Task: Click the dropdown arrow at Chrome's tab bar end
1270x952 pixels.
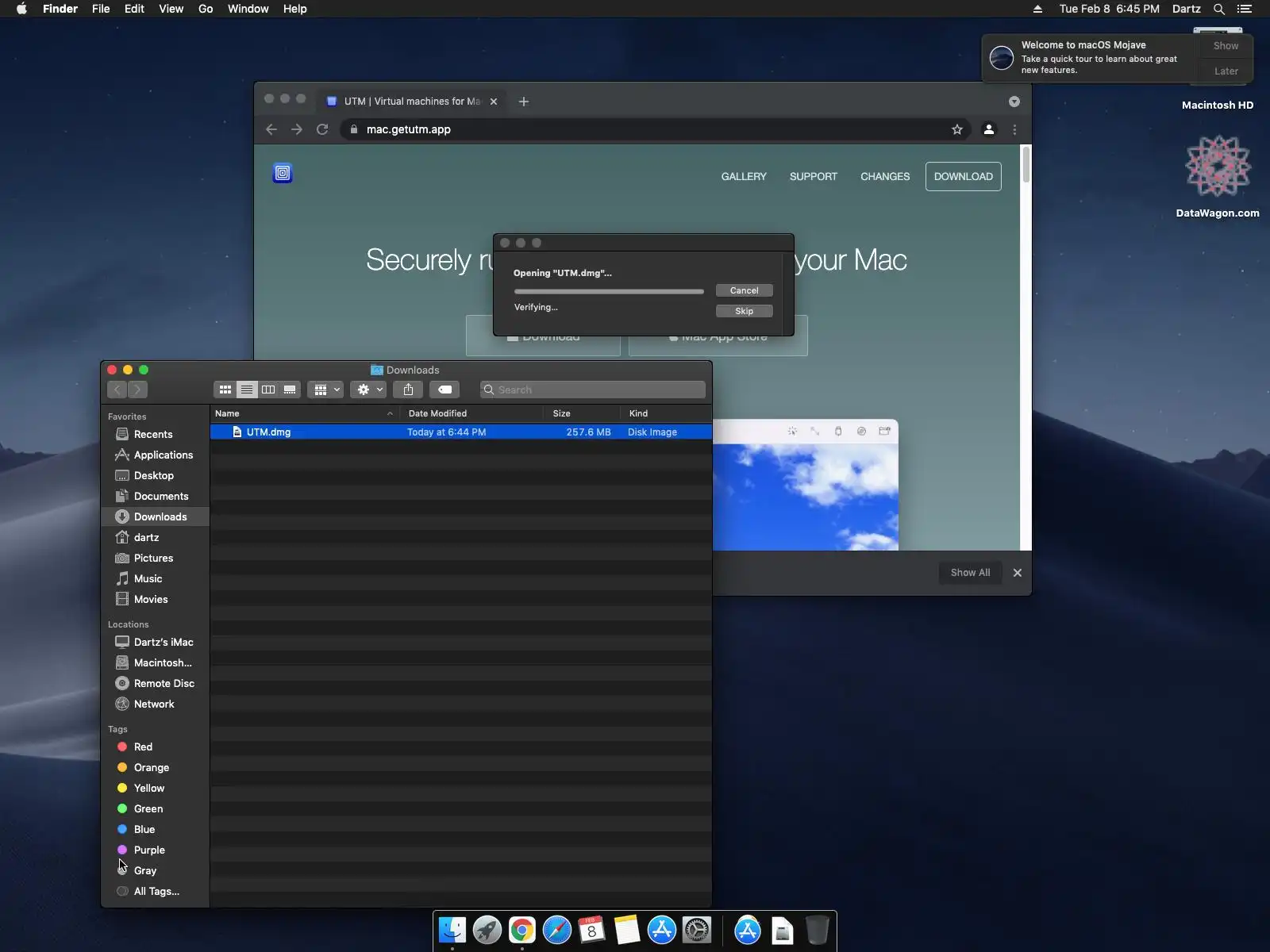Action: (1014, 102)
